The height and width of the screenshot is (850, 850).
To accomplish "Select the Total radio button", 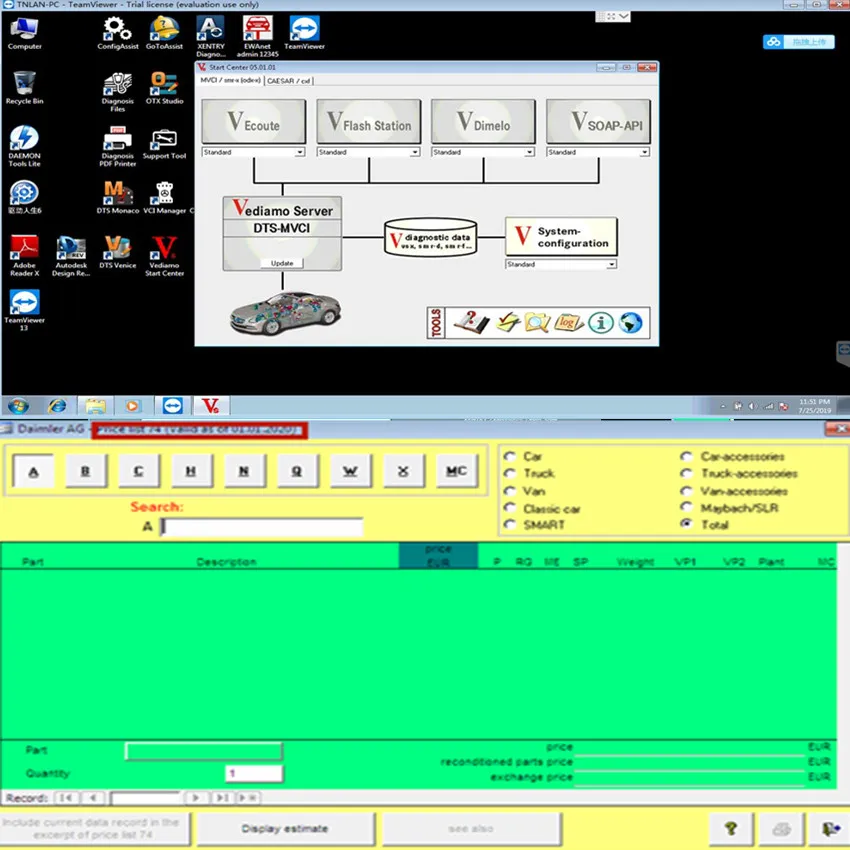I will pyautogui.click(x=686, y=524).
